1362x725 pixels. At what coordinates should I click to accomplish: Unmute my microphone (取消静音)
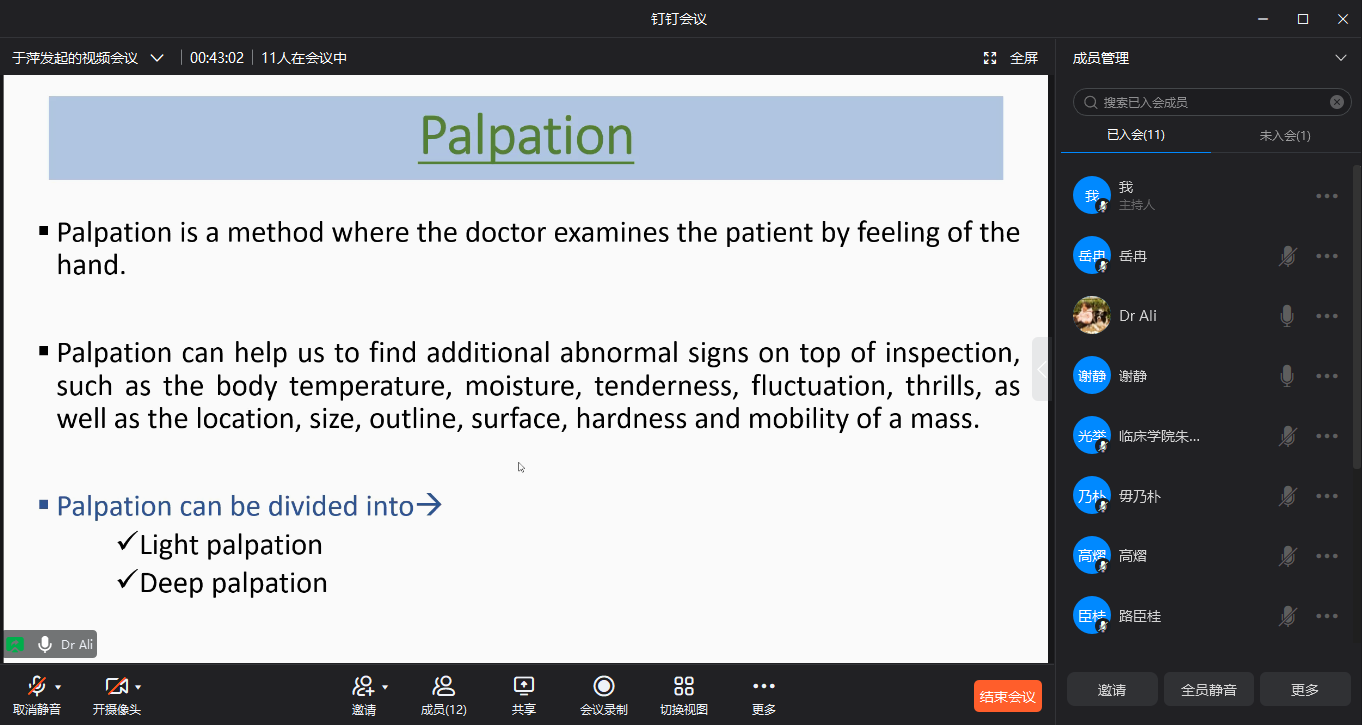click(x=37, y=686)
